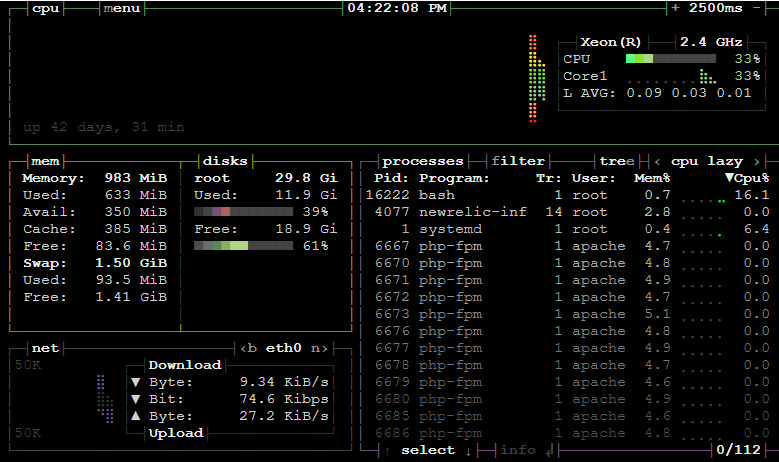Open info for selected process

[518, 450]
